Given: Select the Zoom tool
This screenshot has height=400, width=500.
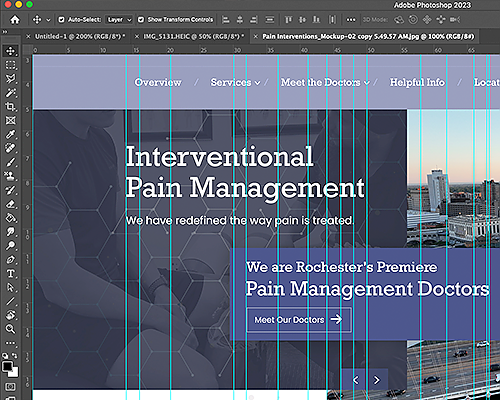Looking at the screenshot, I should [x=11, y=329].
